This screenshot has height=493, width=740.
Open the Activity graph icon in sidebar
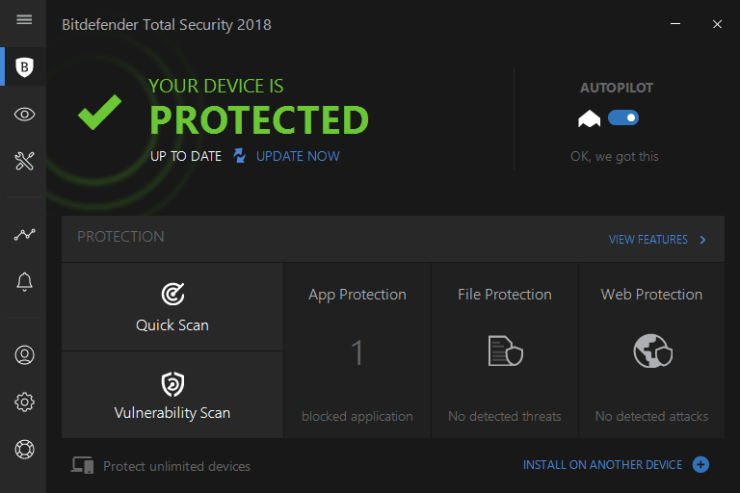click(25, 234)
